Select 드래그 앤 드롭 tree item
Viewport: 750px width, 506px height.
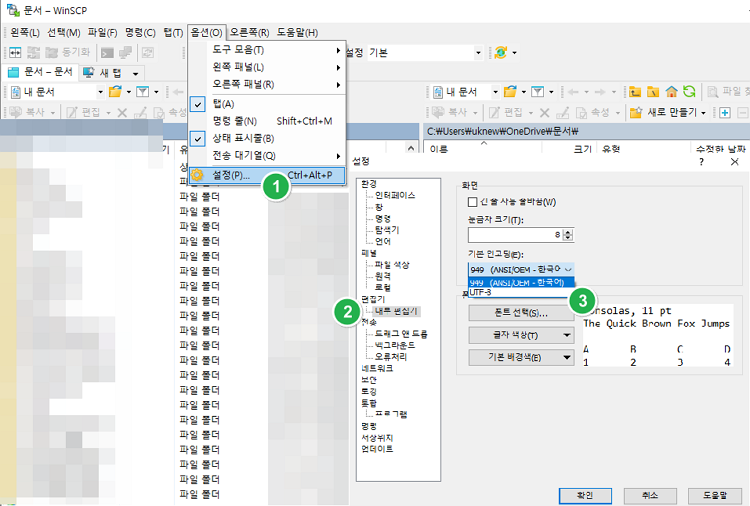[x=401, y=334]
